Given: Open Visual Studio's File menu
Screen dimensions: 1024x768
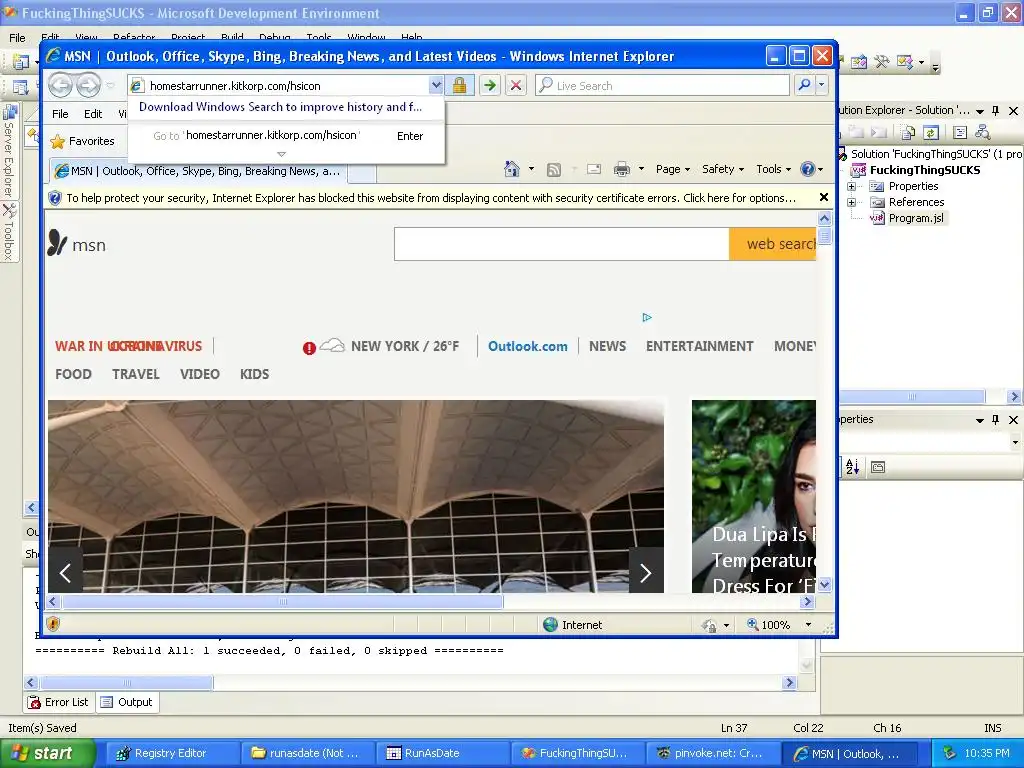Looking at the screenshot, I should (17, 38).
